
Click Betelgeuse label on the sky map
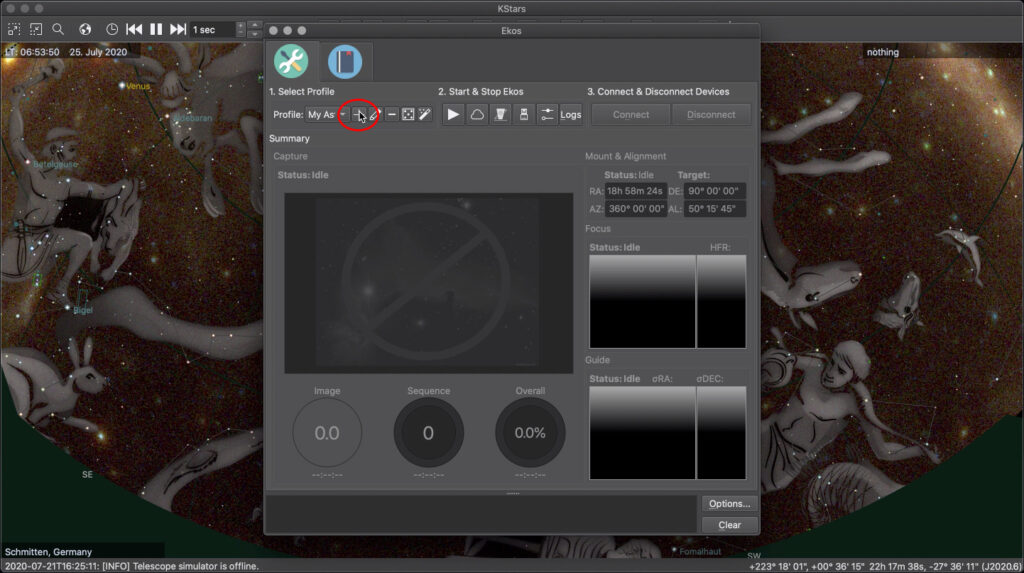tap(56, 165)
